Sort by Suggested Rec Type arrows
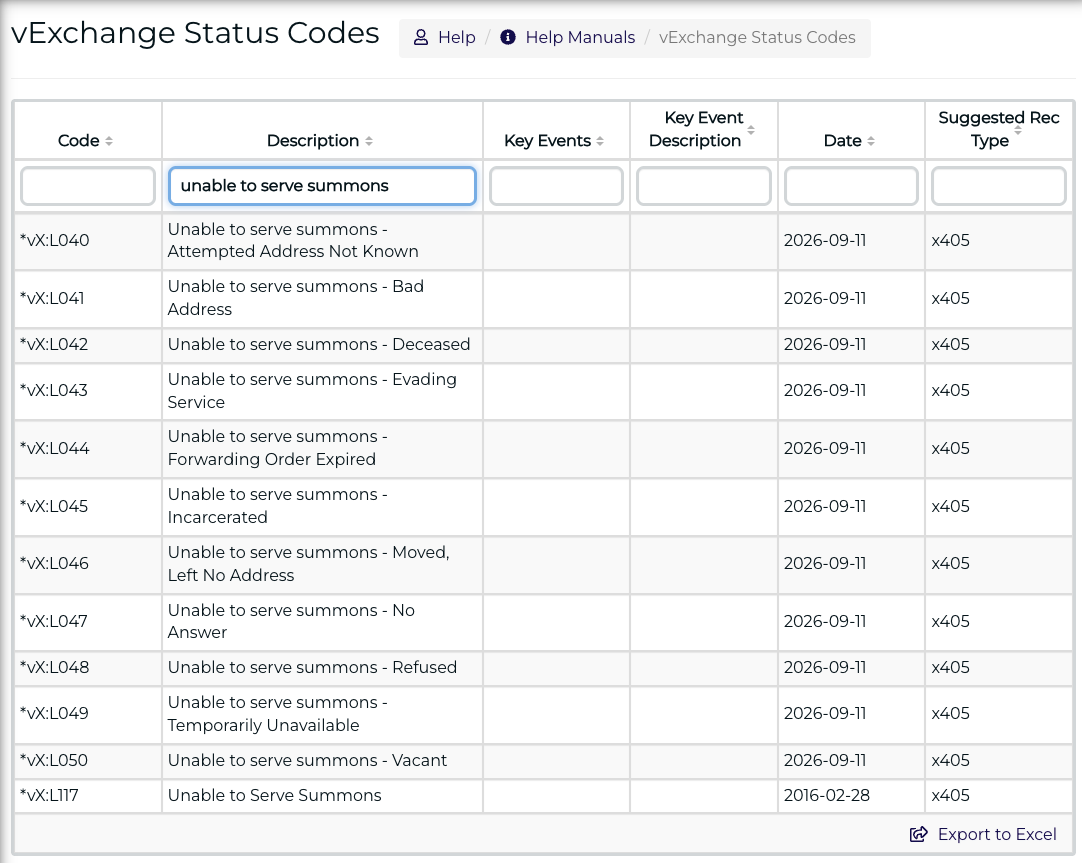The height and width of the screenshot is (863, 1082). [x=1018, y=130]
